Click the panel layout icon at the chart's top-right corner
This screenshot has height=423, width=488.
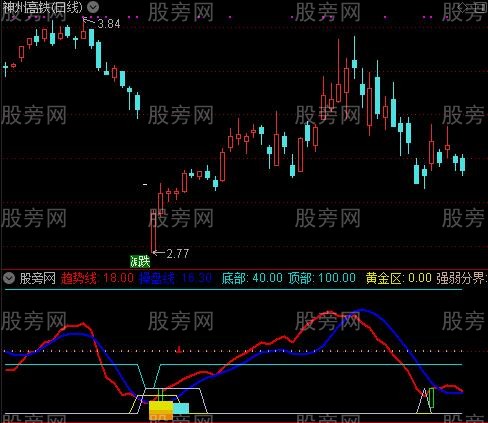(x=481, y=7)
